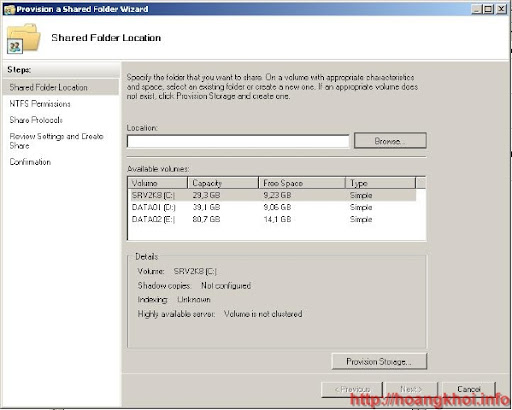
Task: Select the DATA02 (E:) volume row
Action: [x=272, y=219]
